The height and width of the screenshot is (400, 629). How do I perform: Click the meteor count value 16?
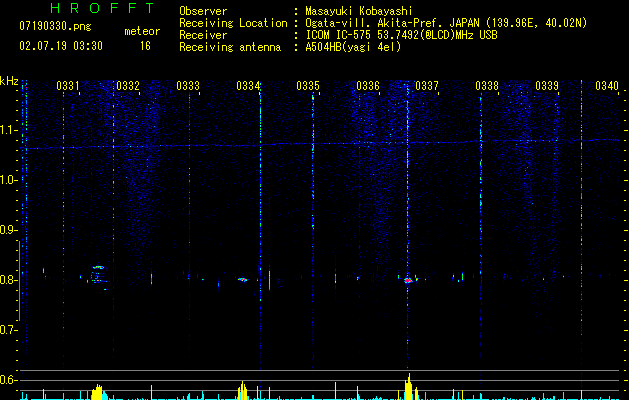145,46
